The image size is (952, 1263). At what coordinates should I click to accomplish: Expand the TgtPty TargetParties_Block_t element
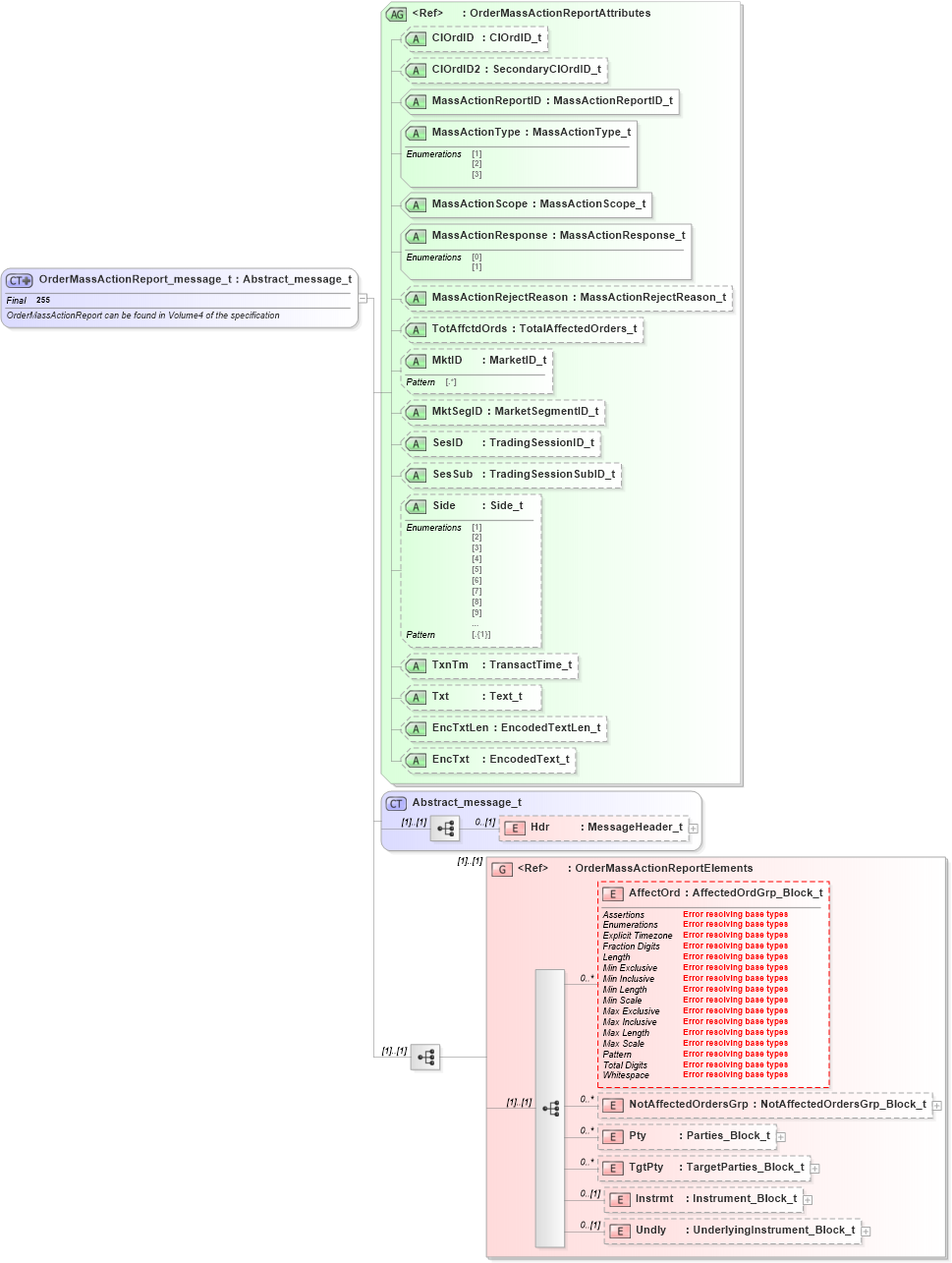click(815, 1168)
